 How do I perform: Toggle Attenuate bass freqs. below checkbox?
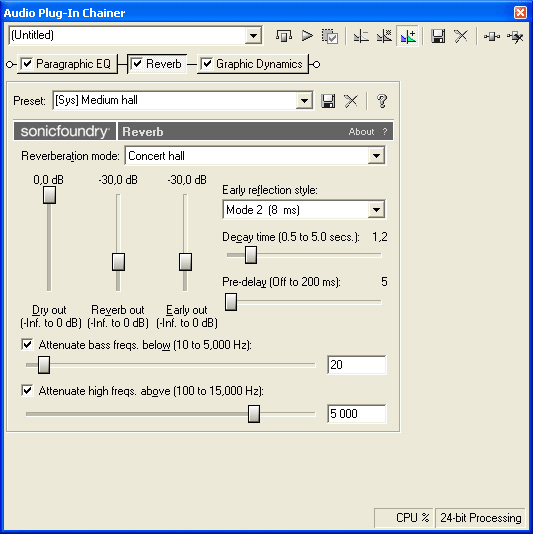(x=27, y=344)
